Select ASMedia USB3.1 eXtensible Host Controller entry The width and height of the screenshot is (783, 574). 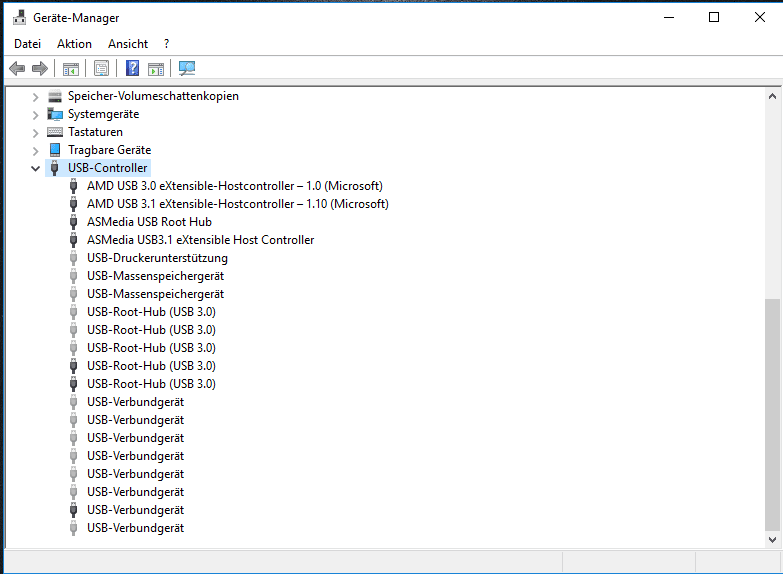click(201, 240)
